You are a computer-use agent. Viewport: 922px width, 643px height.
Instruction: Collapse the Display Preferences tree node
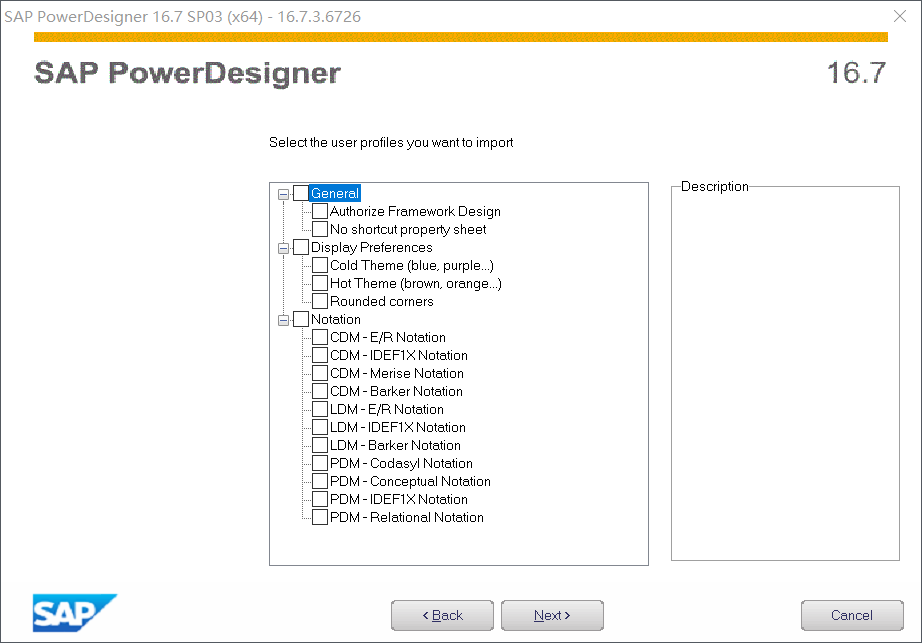[283, 248]
